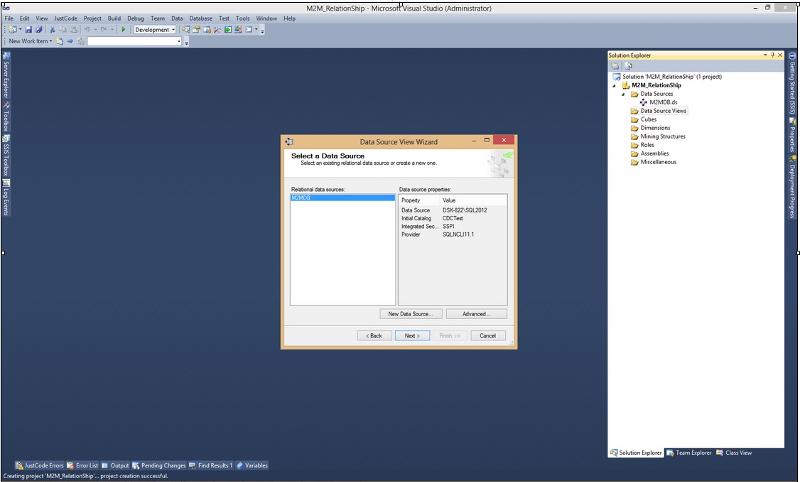Click the Save icon in toolbar
Image resolution: width=800 pixels, height=482 pixels.
click(x=29, y=30)
